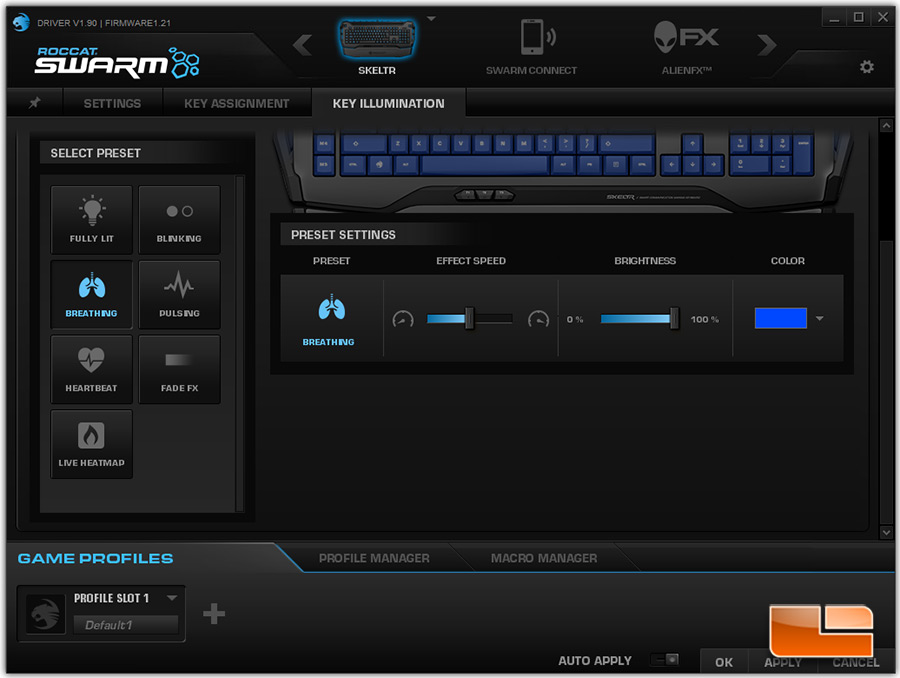Click the '100 %' brightness label
This screenshot has height=678, width=900.
pos(705,319)
